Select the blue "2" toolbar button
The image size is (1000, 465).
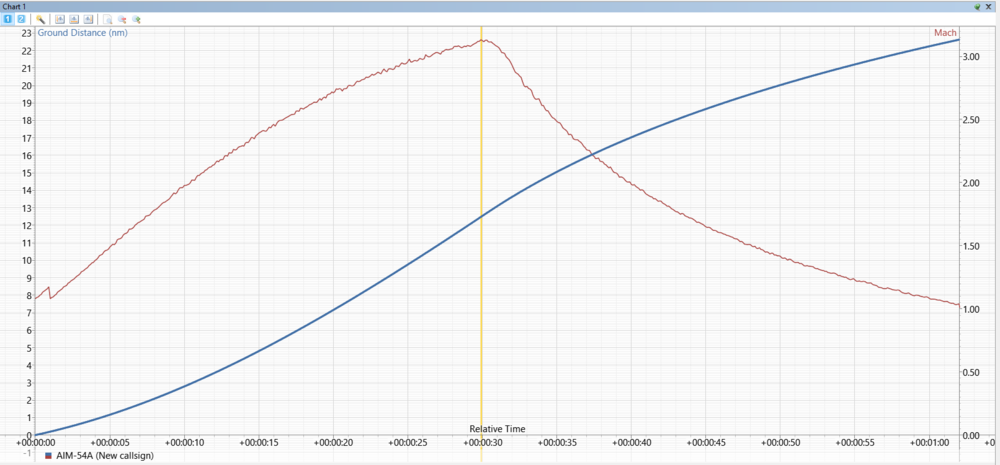click(20, 19)
